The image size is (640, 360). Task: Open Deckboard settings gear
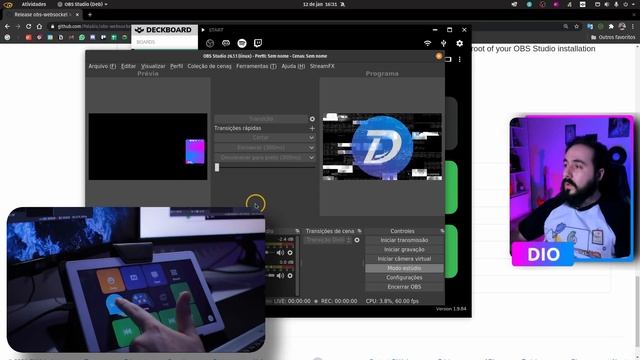(460, 43)
